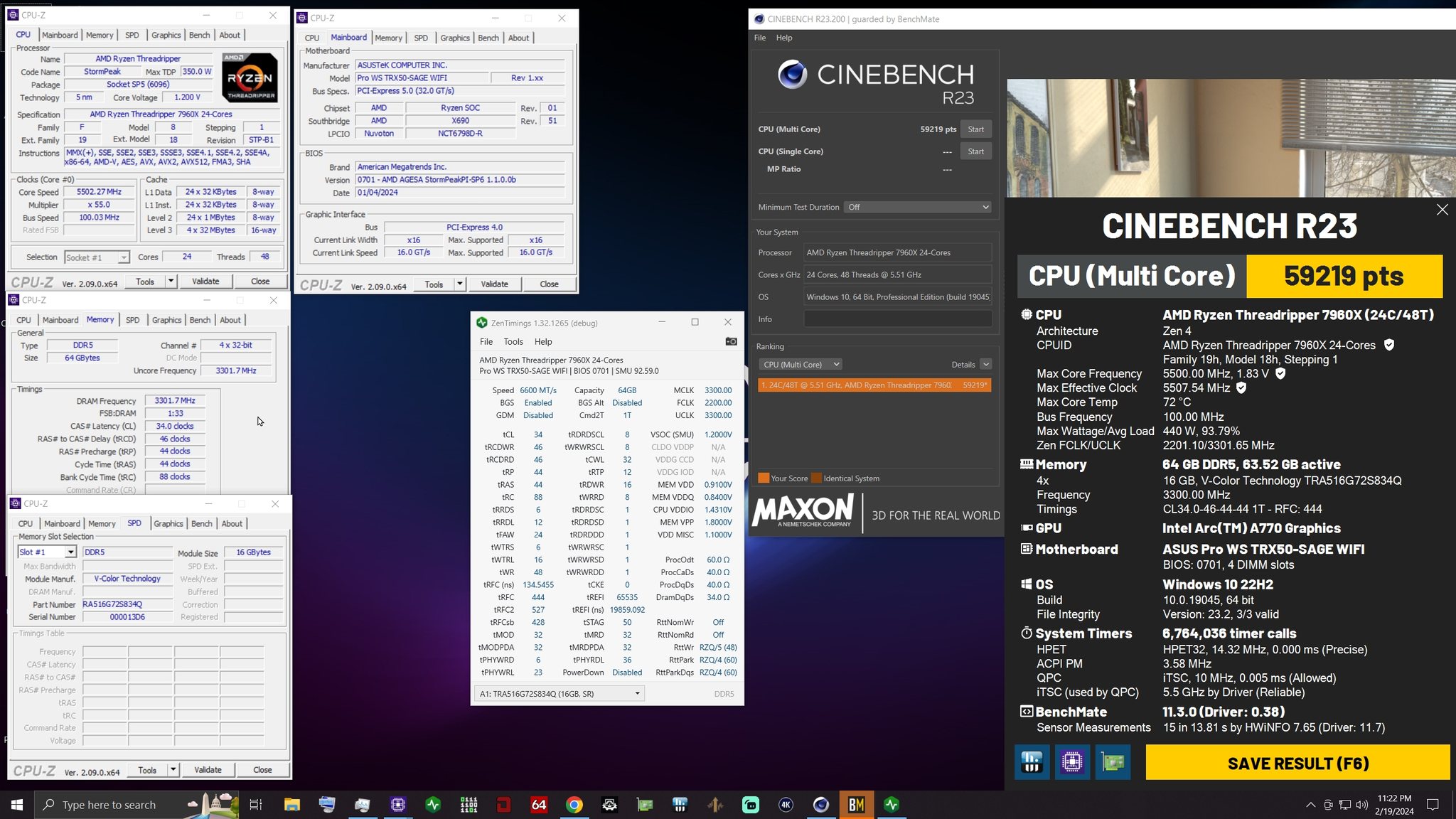
Task: Open the Minimum Test Duration dropdown
Action: 918,207
